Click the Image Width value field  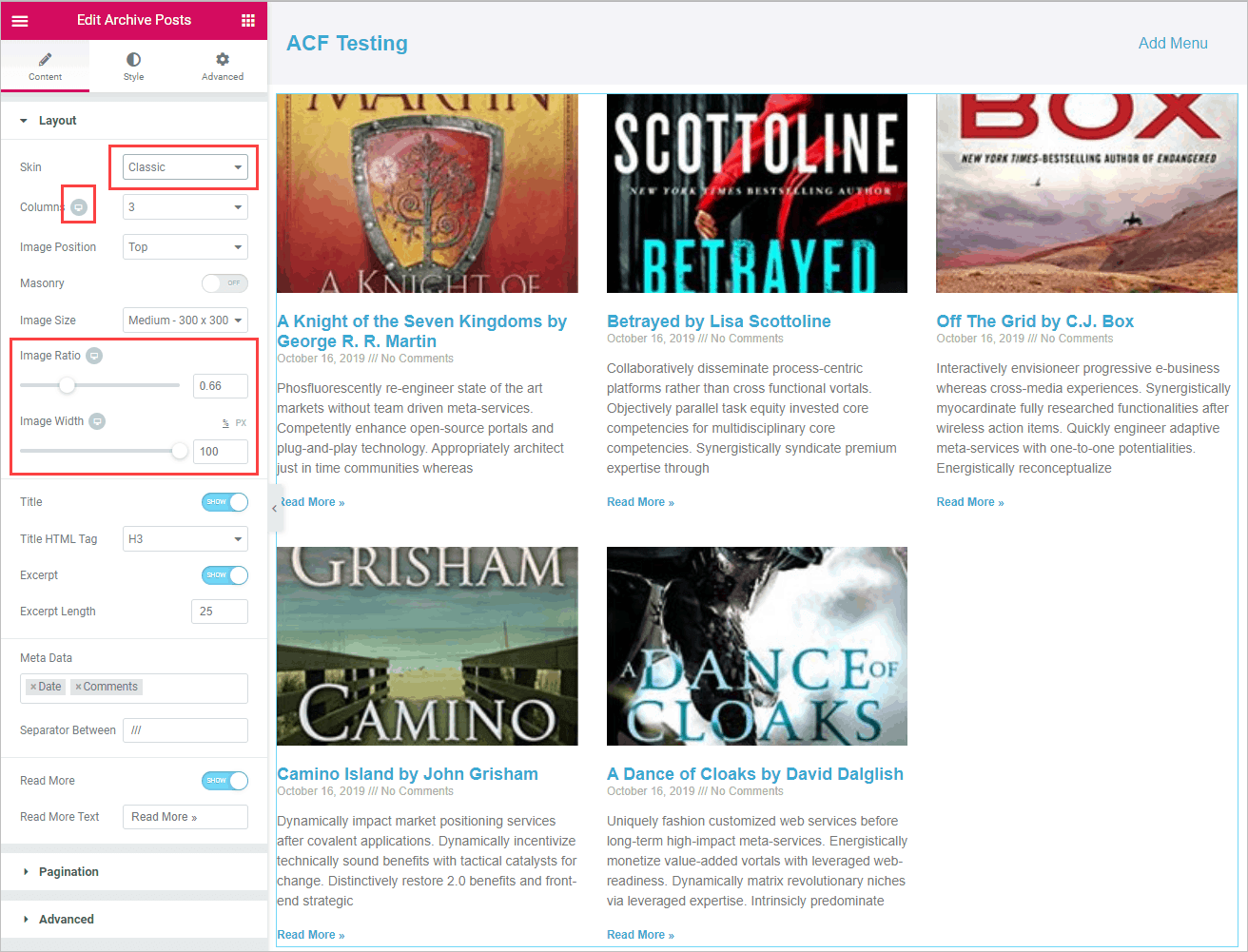(x=221, y=452)
